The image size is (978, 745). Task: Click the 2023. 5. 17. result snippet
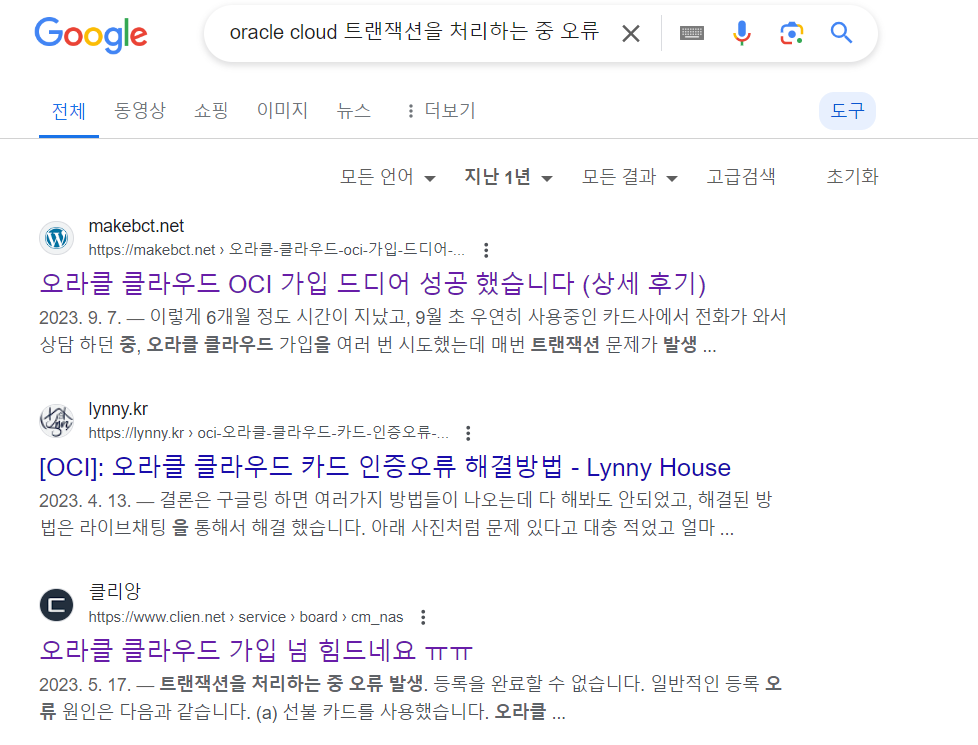tap(410, 698)
